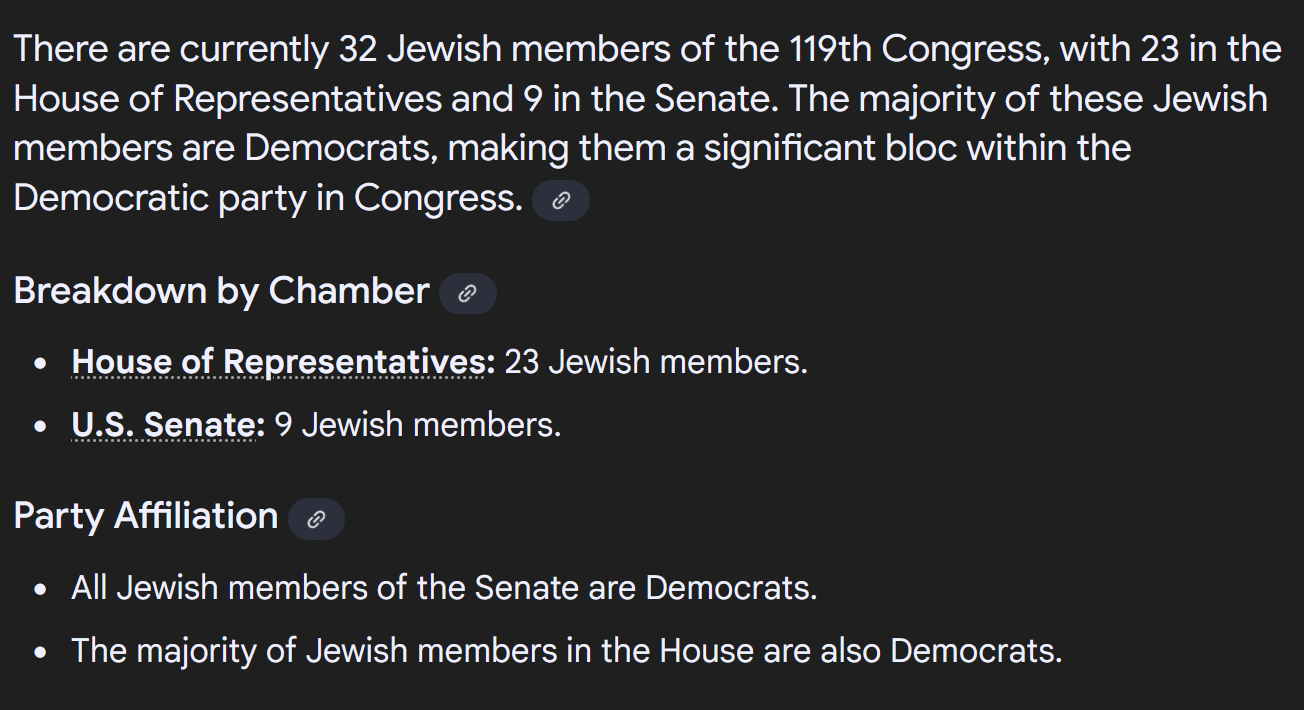Screen dimensions: 1304x710
Task: Click link icon beside Party Affiliation heading
Action: pyautogui.click(x=316, y=519)
